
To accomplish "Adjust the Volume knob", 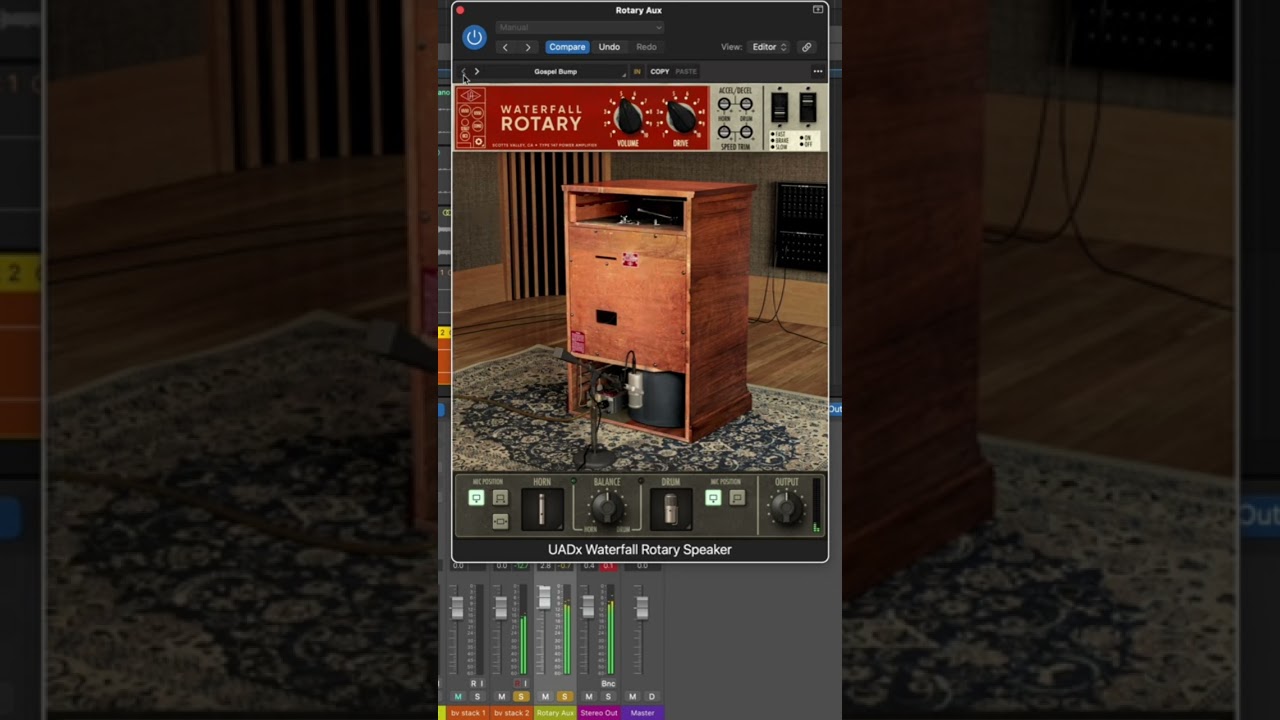I will click(x=629, y=118).
